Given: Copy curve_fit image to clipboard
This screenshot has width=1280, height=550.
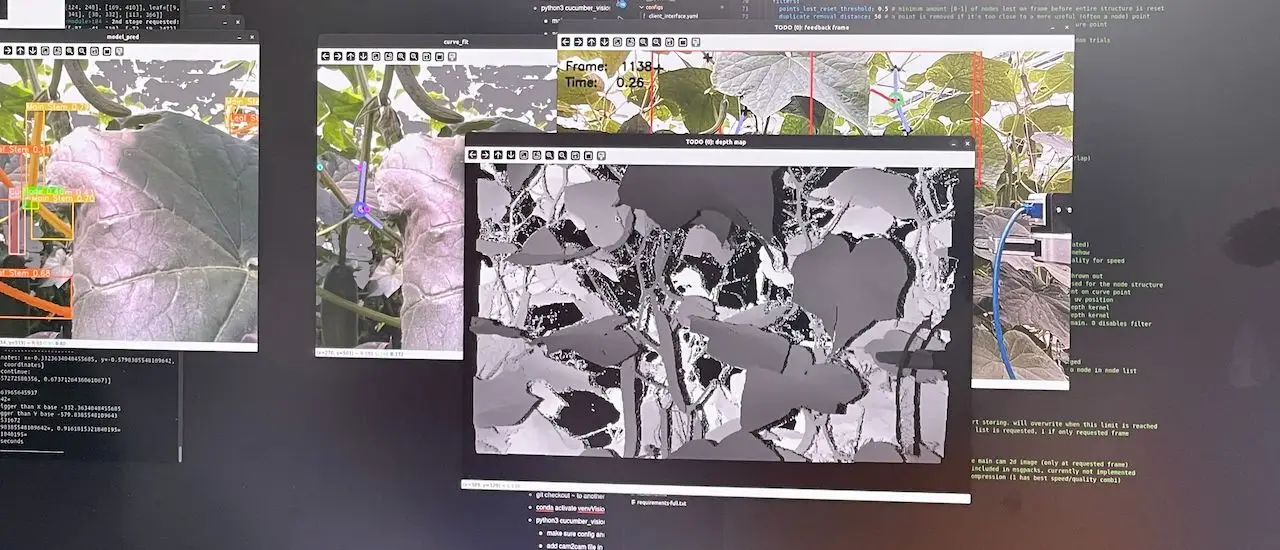Looking at the screenshot, I should (439, 56).
